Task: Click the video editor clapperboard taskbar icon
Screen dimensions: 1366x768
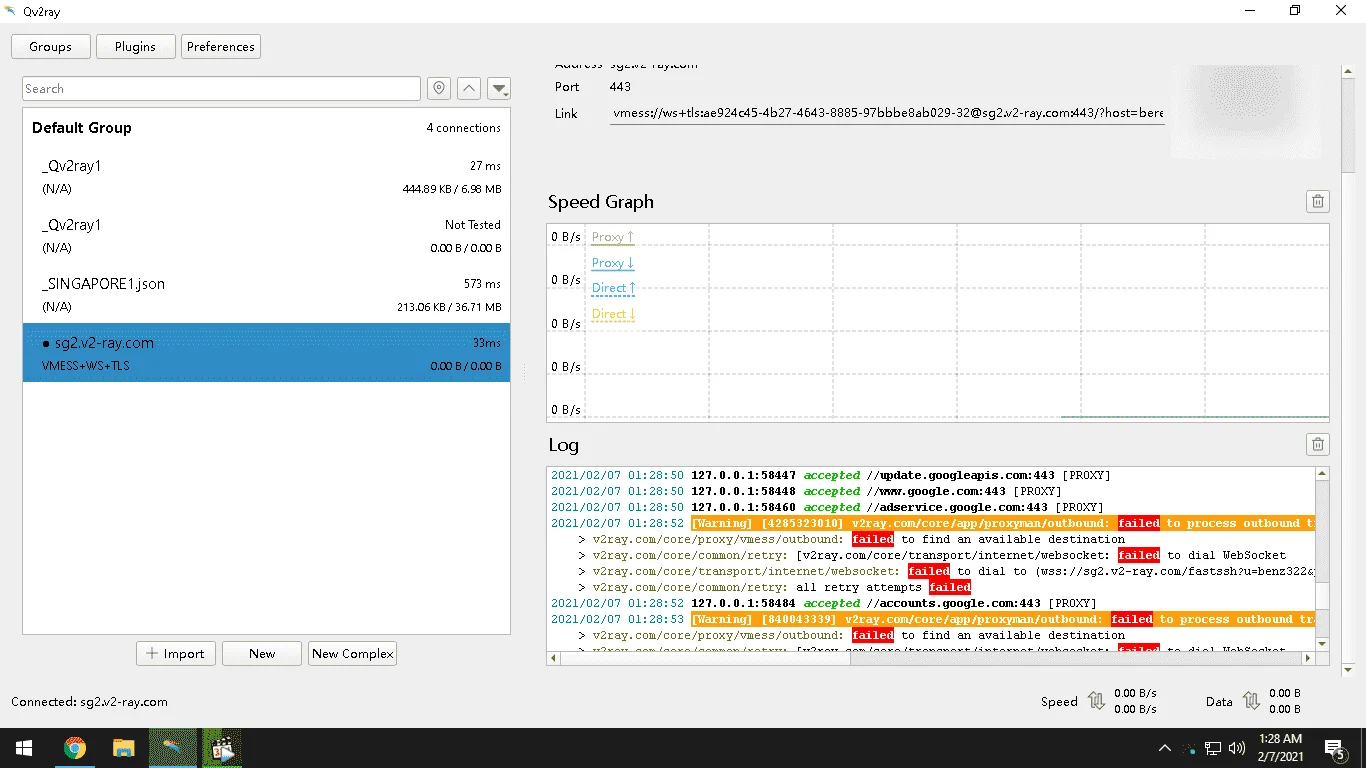Action: click(222, 748)
